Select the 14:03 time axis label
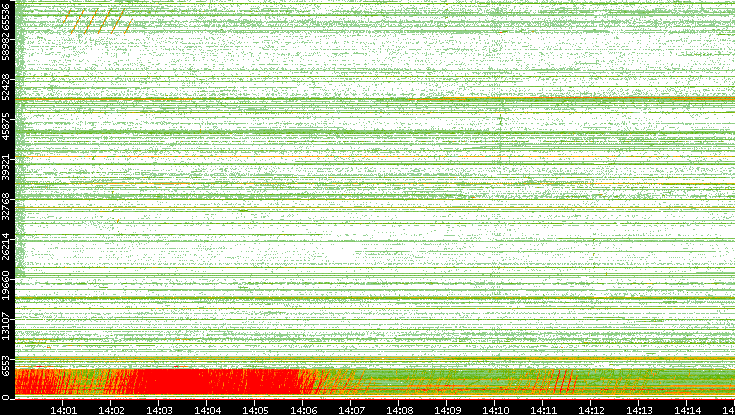 [x=159, y=411]
